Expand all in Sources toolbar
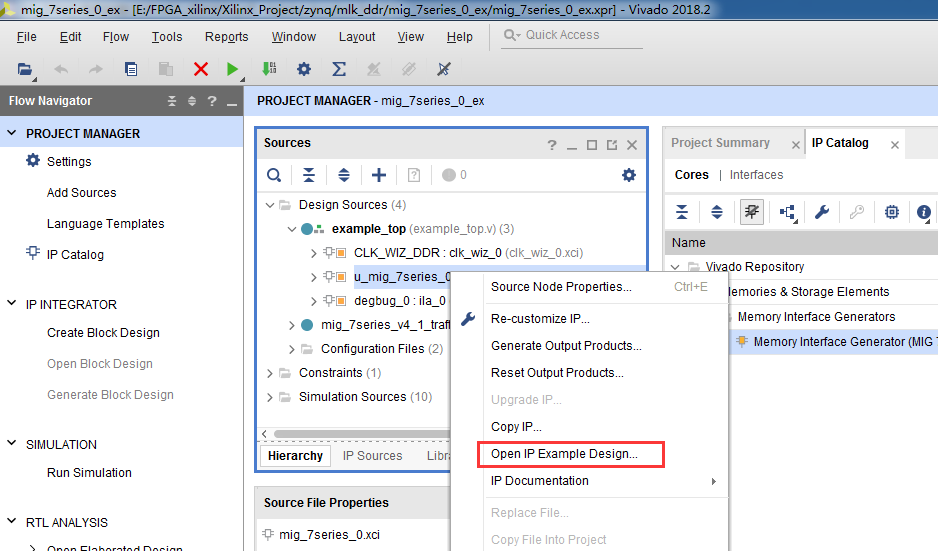This screenshot has width=938, height=551. coord(344,175)
